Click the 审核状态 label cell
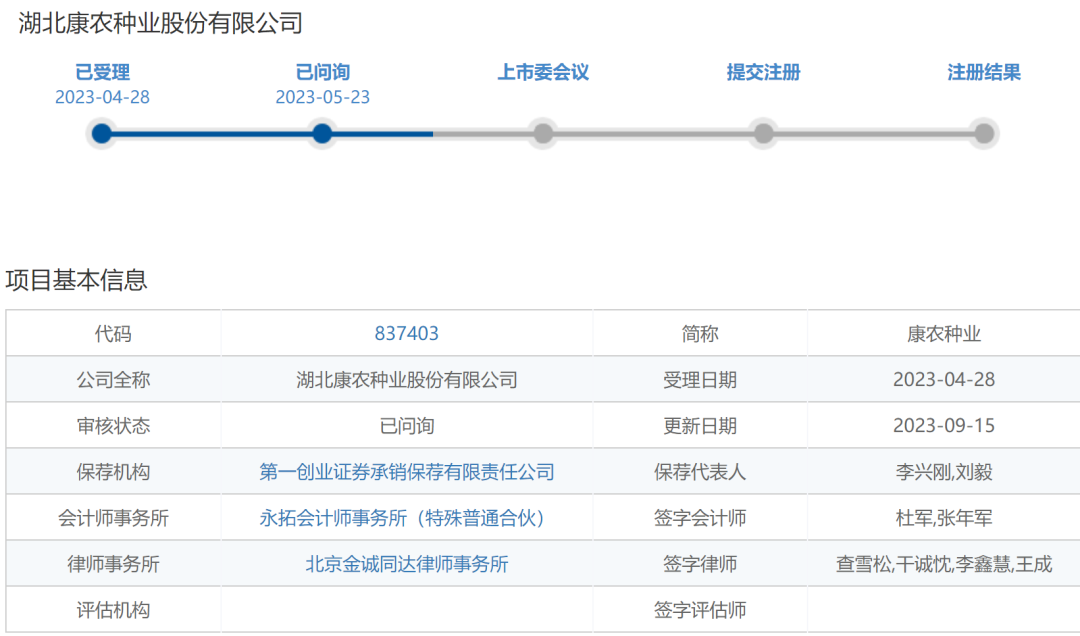This screenshot has width=1080, height=636. tap(114, 426)
